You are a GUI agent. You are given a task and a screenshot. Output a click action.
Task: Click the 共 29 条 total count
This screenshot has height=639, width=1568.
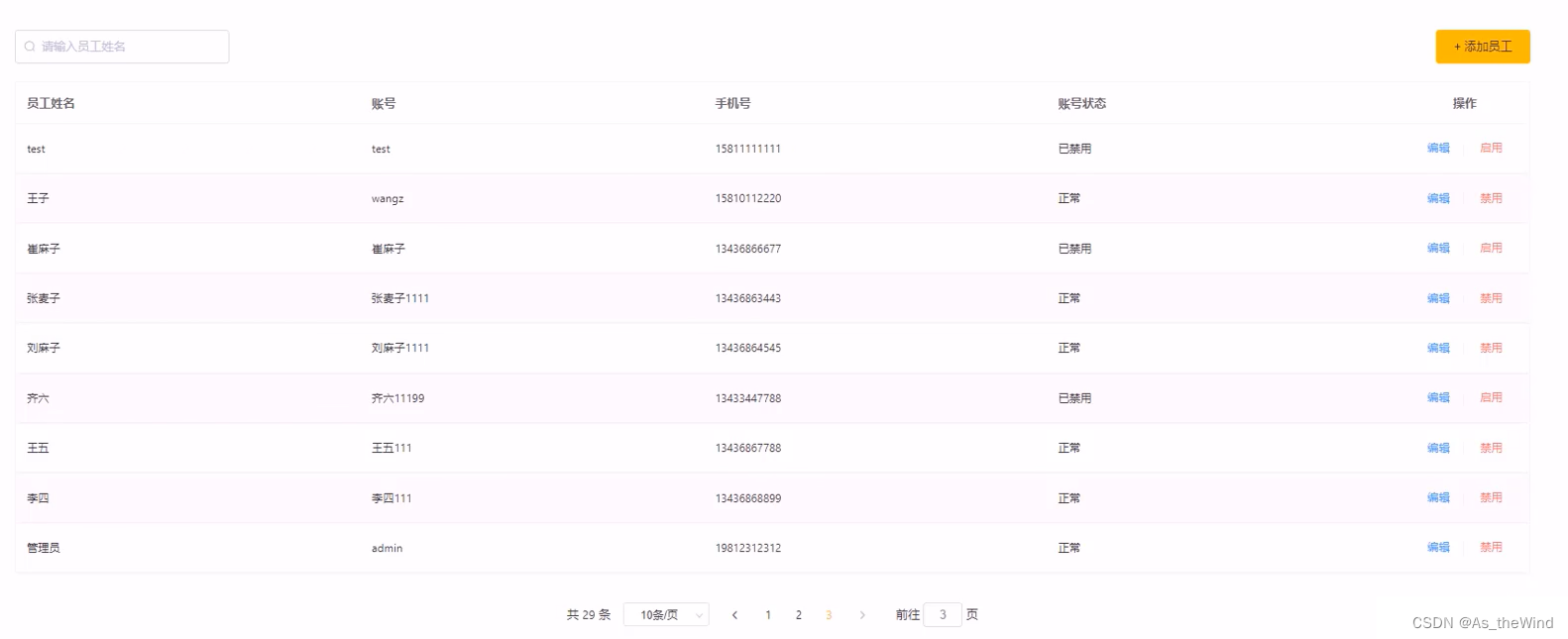click(589, 615)
